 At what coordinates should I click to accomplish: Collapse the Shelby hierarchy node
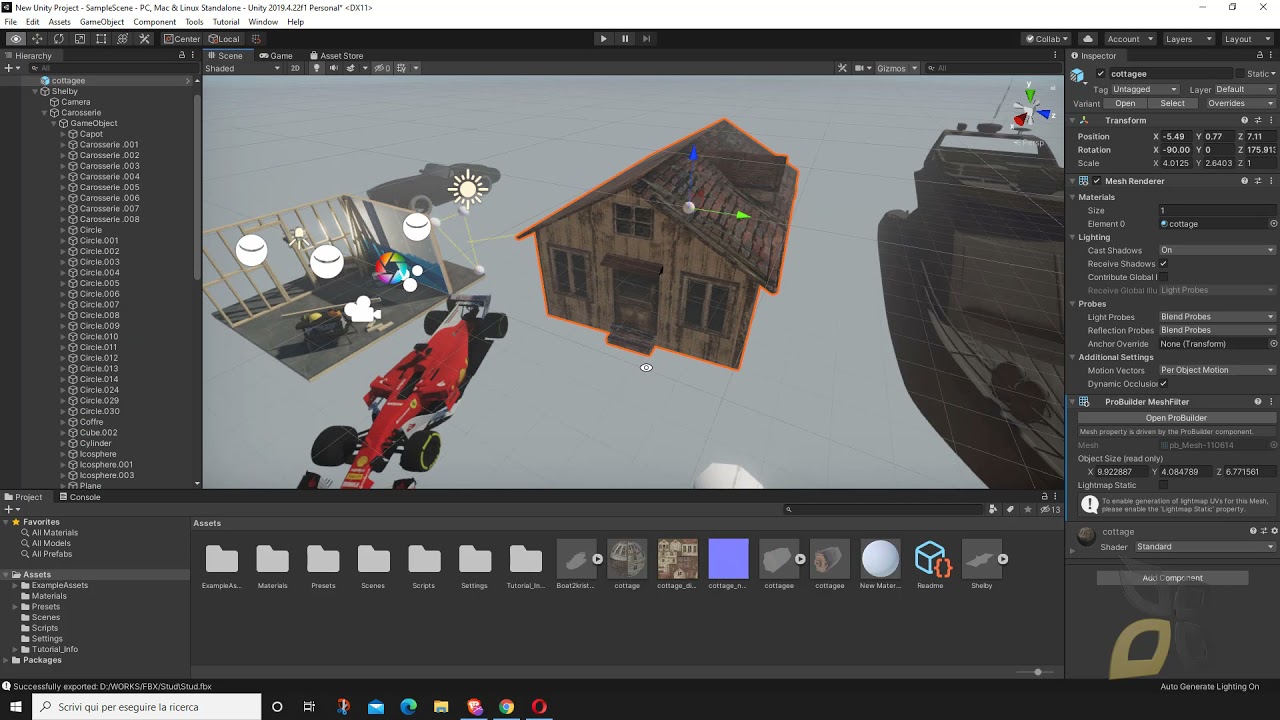pyautogui.click(x=35, y=91)
